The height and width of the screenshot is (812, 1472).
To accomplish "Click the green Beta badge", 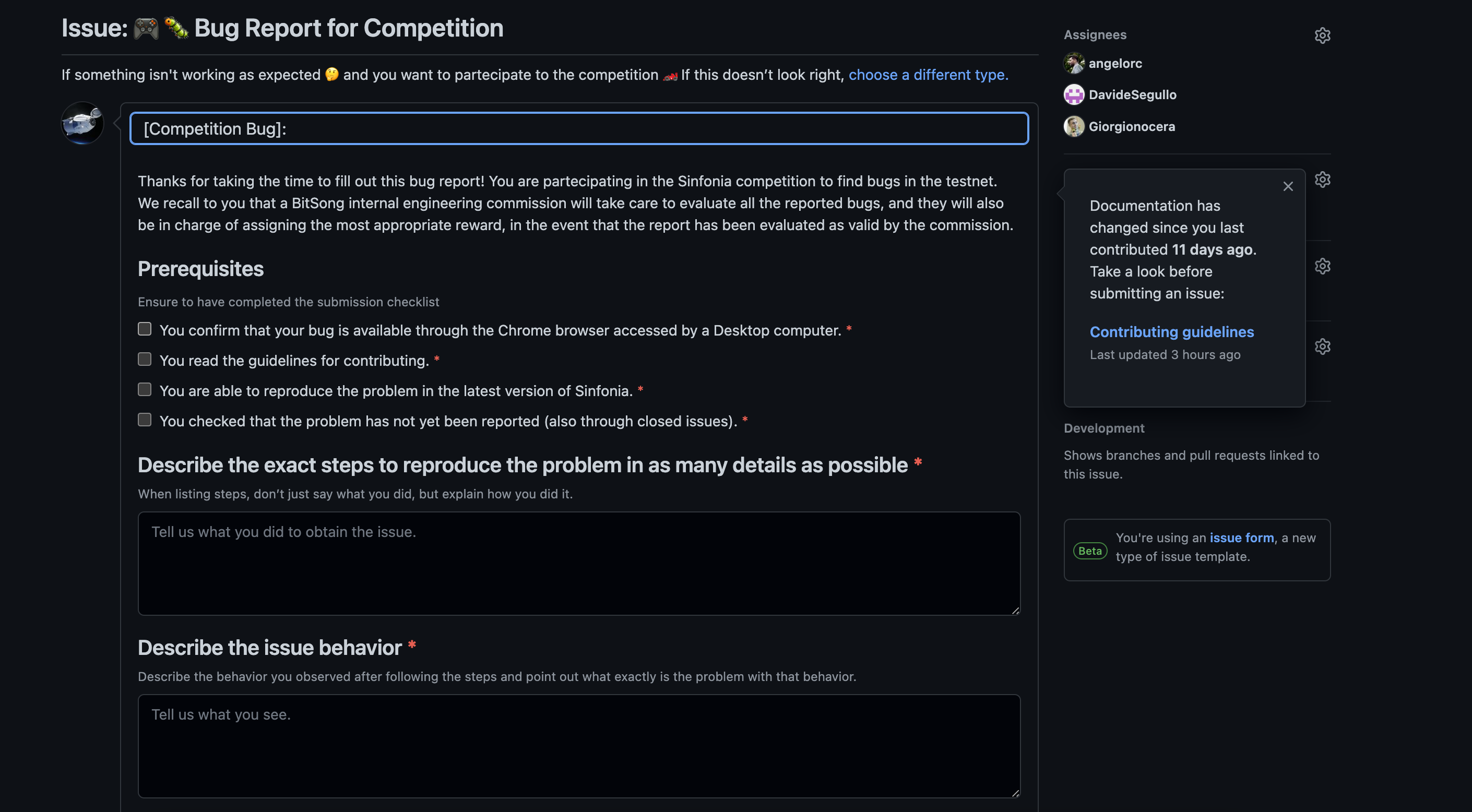I will (x=1090, y=551).
